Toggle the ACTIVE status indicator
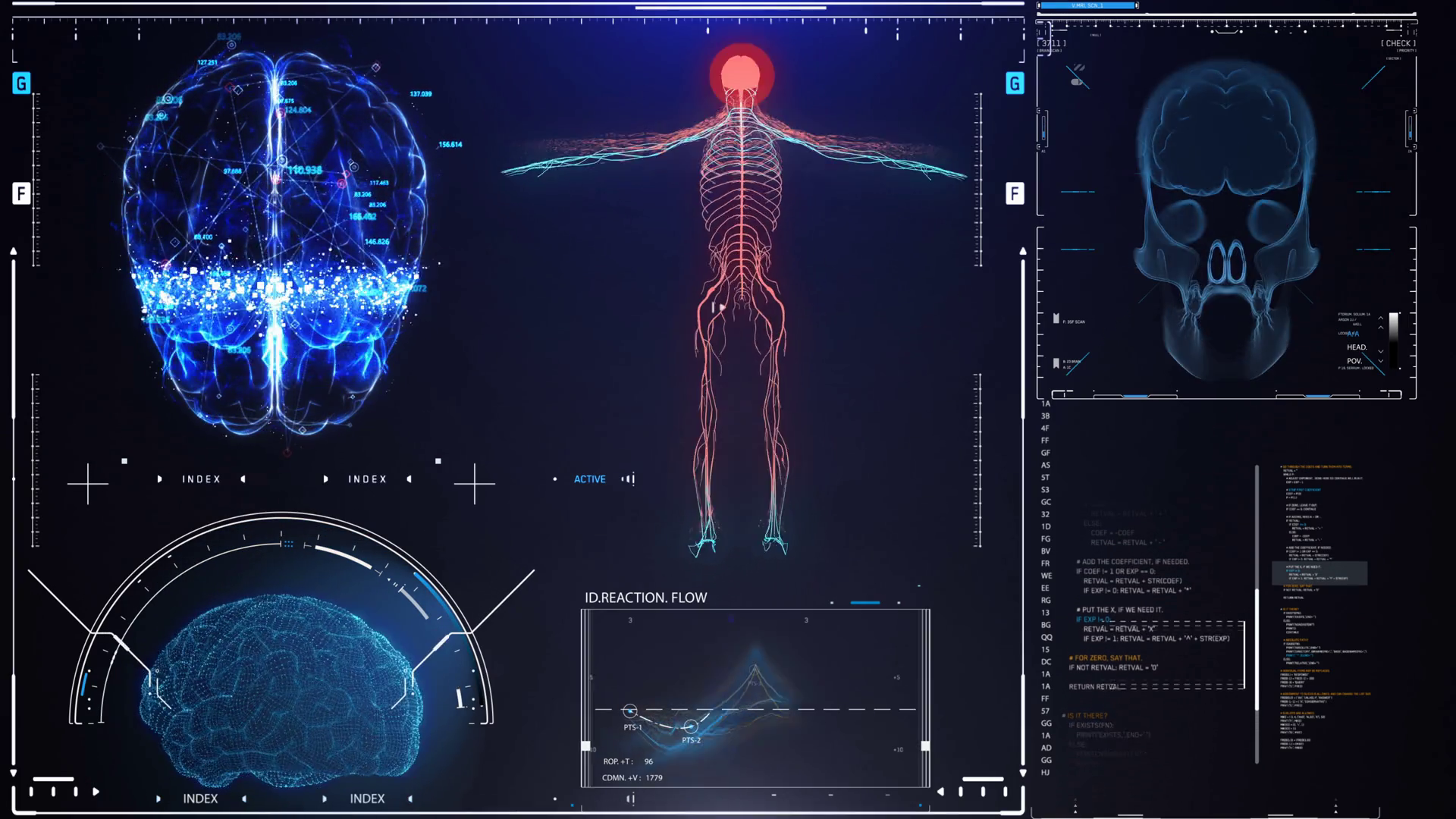 point(589,479)
